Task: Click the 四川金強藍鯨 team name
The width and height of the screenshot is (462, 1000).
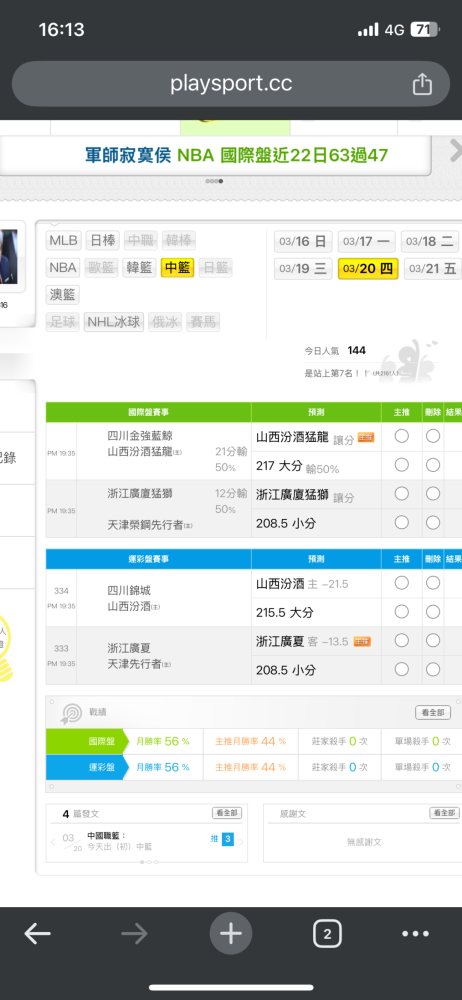Action: point(140,436)
